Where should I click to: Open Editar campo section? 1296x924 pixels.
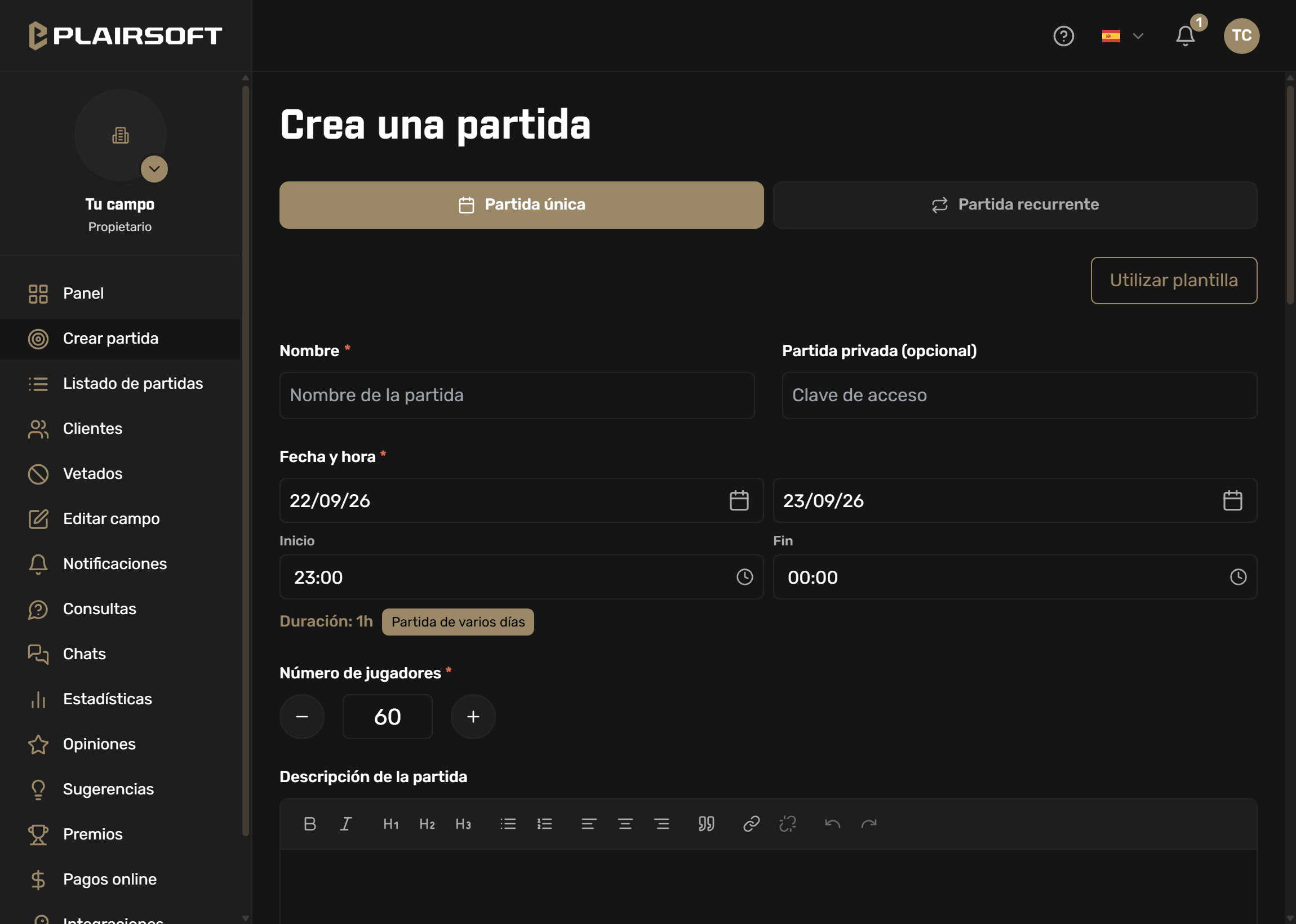click(x=120, y=519)
